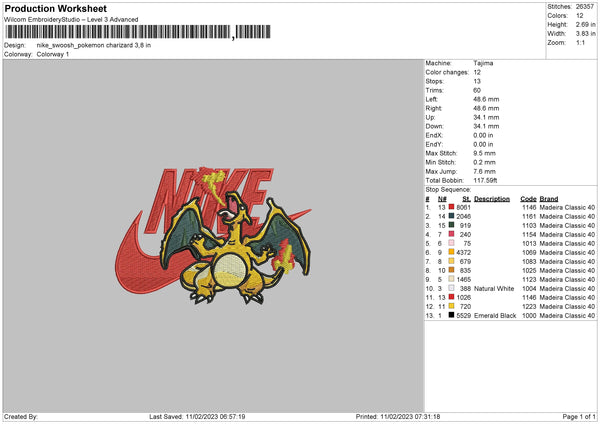Click the 'Left:' measurement label

click(432, 99)
